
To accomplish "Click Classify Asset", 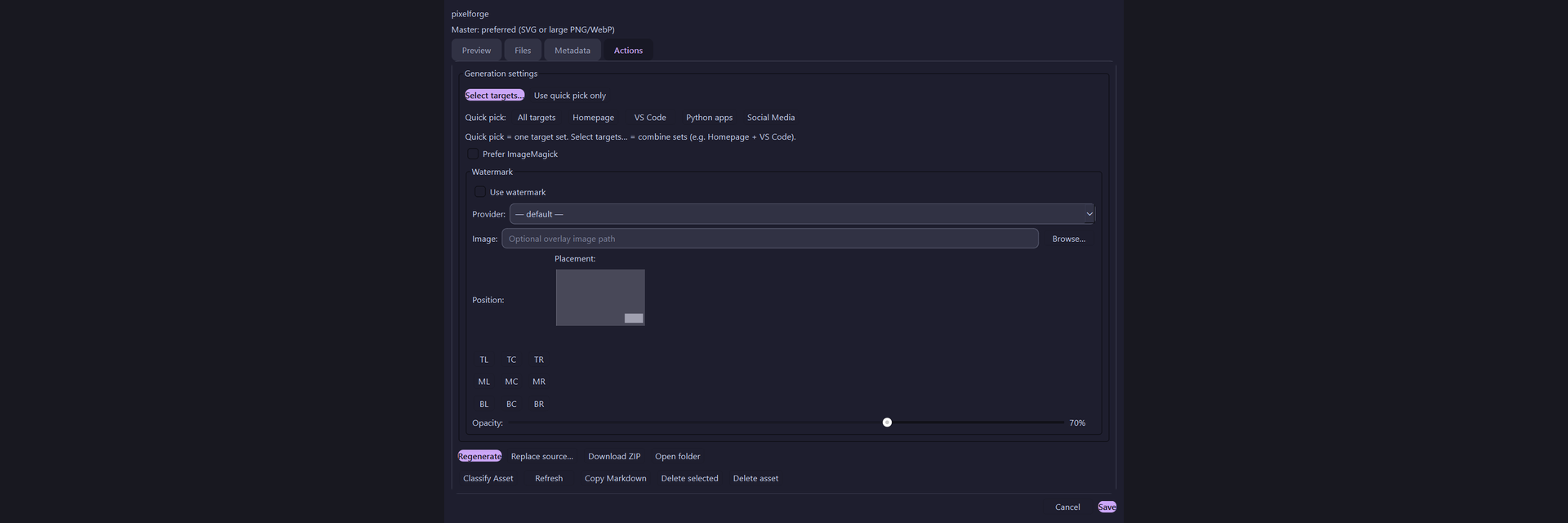I will 488,478.
